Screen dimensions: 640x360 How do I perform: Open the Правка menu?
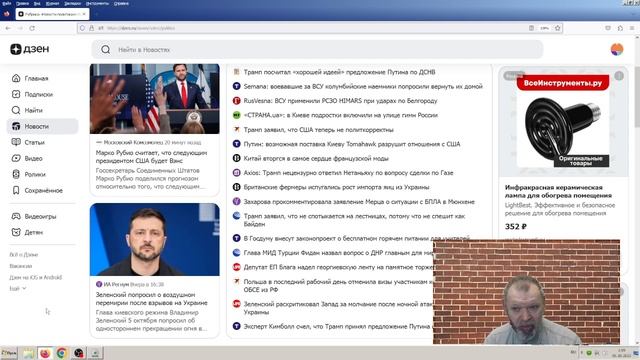[22, 3]
